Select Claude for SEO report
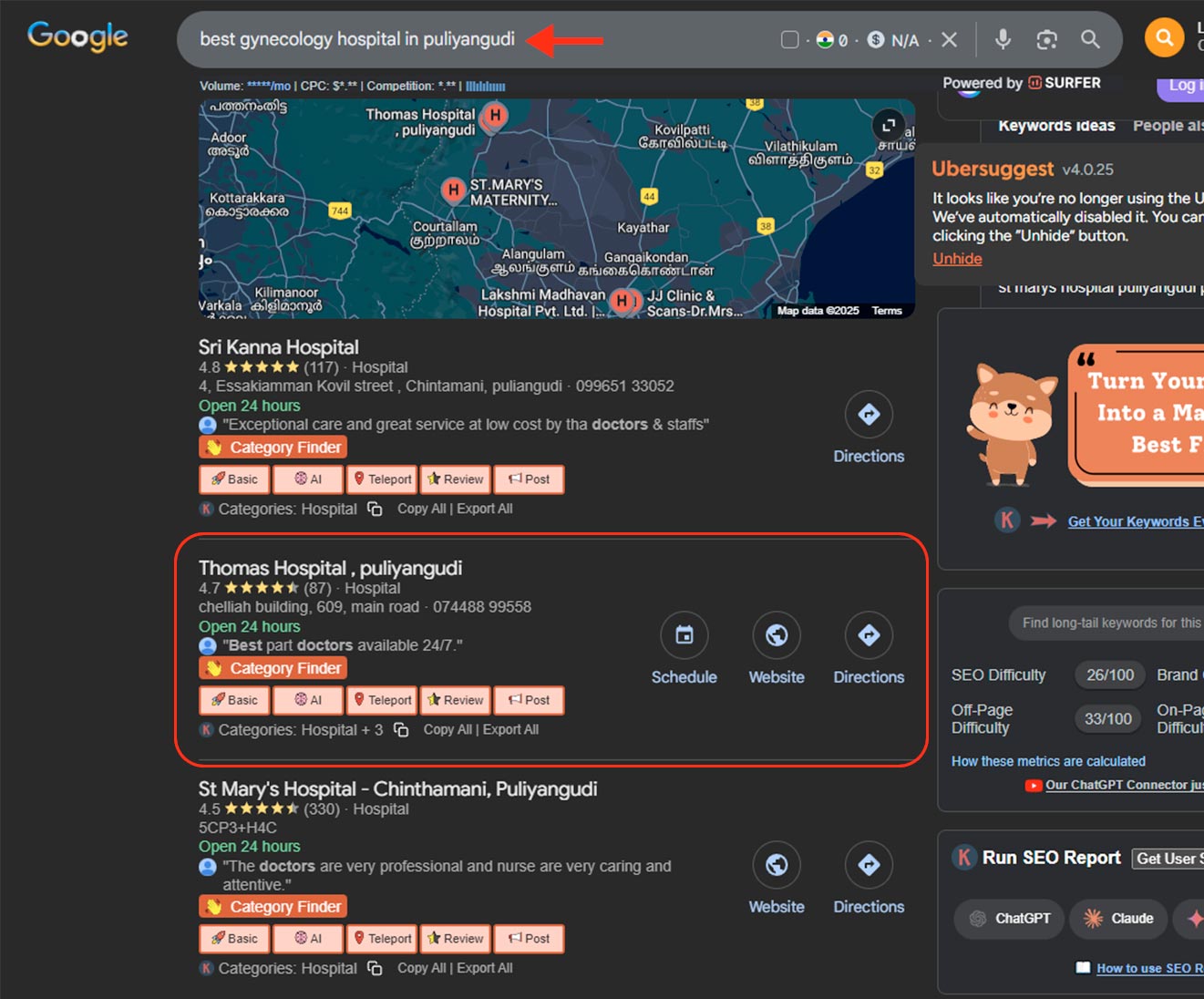This screenshot has width=1204, height=999. click(1117, 919)
